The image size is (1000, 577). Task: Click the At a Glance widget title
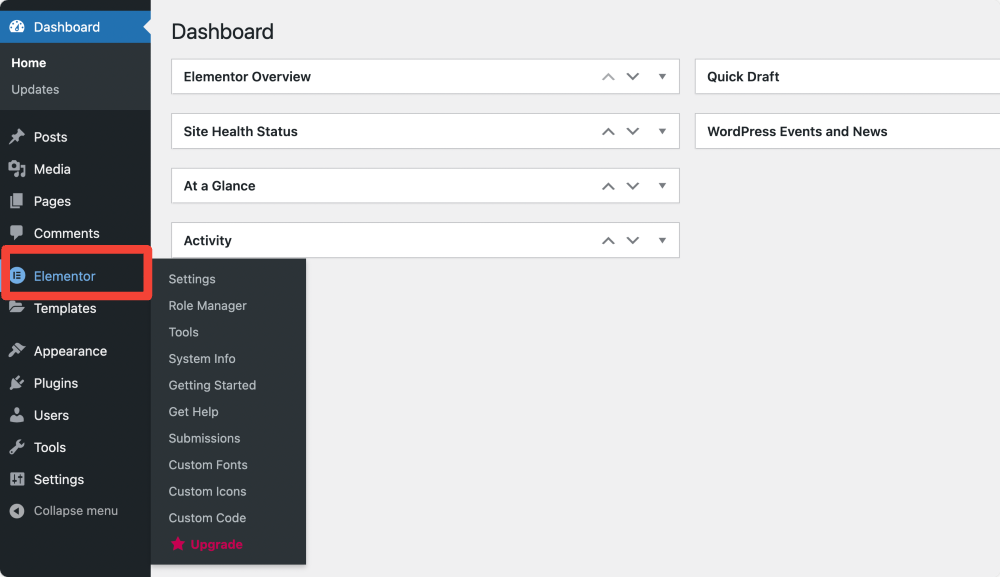(x=219, y=186)
